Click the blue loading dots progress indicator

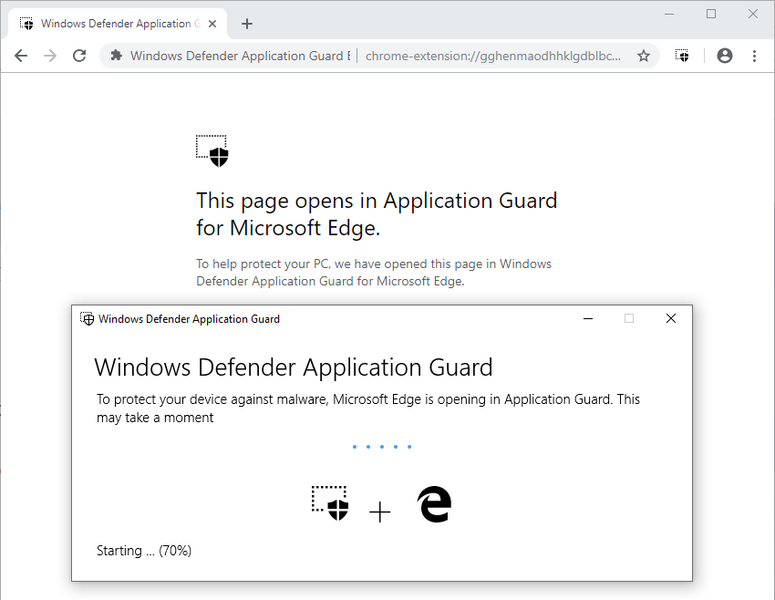(x=382, y=447)
